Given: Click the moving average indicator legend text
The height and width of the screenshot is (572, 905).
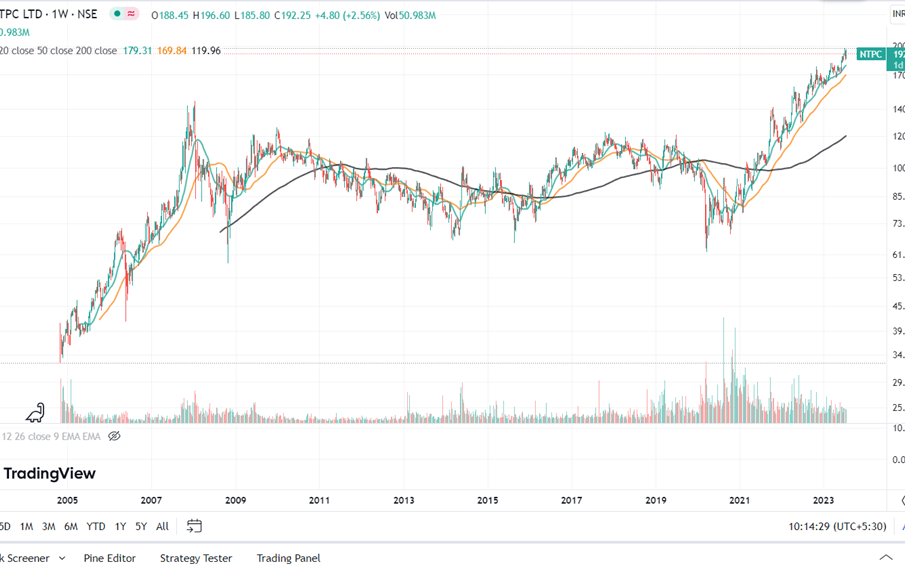Looking at the screenshot, I should click(60, 50).
